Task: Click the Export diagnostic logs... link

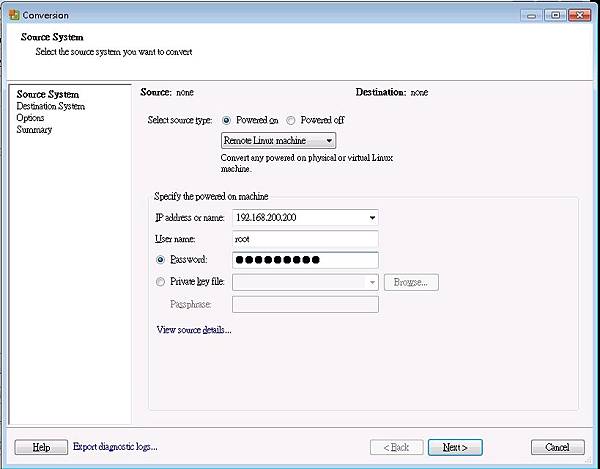Action: [115, 446]
